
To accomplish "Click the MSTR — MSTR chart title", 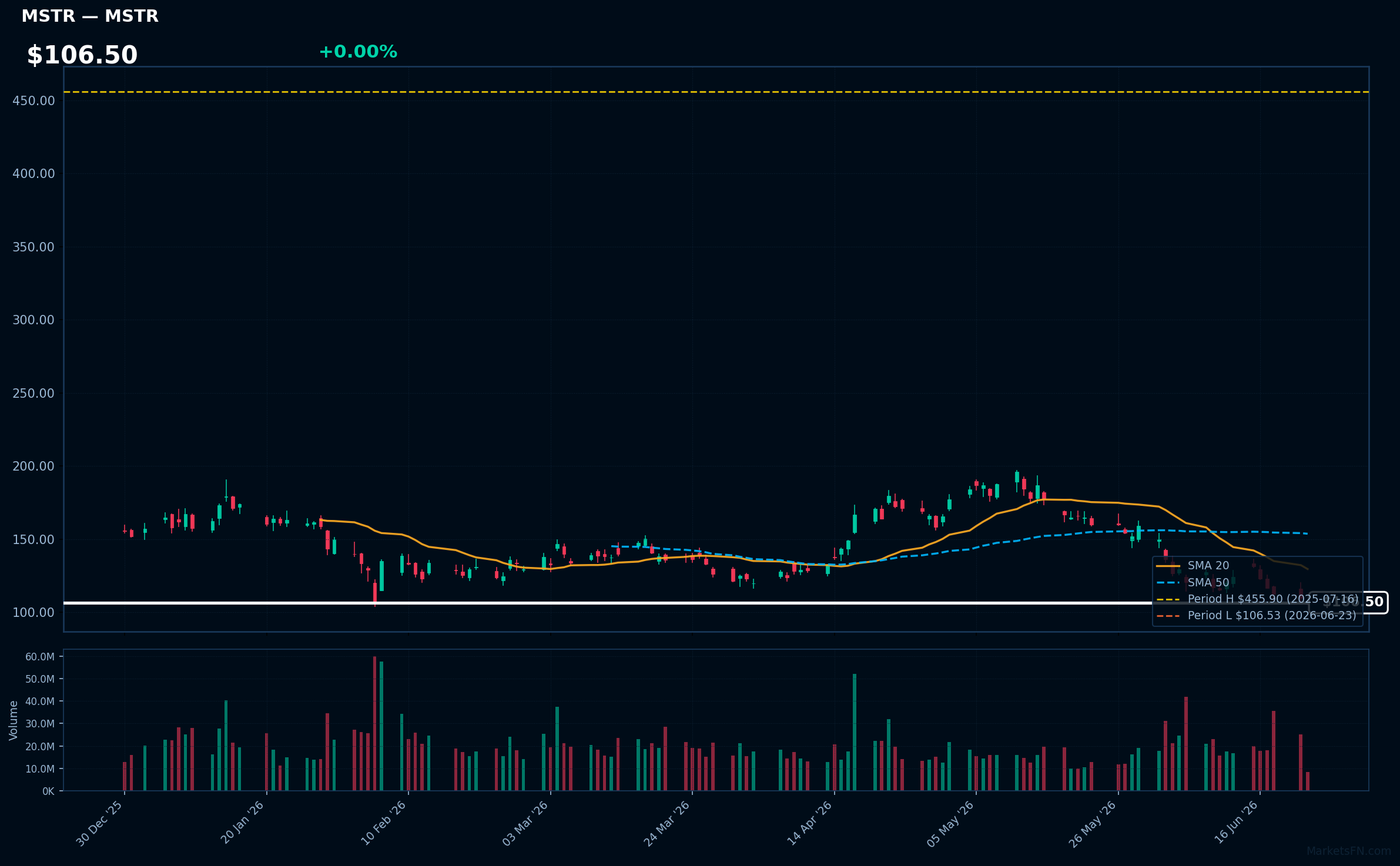I will click(x=90, y=16).
